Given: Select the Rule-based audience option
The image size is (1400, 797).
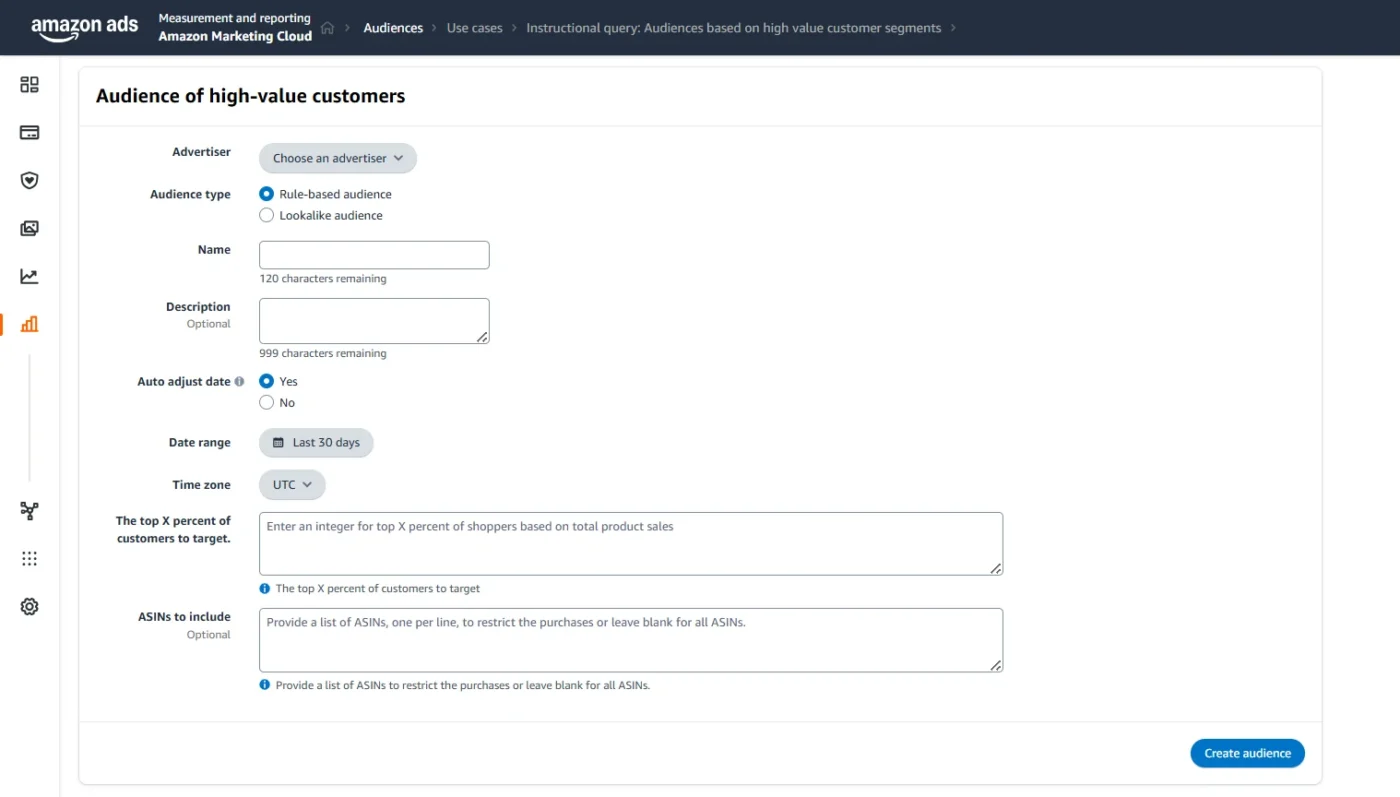Looking at the screenshot, I should click(267, 194).
